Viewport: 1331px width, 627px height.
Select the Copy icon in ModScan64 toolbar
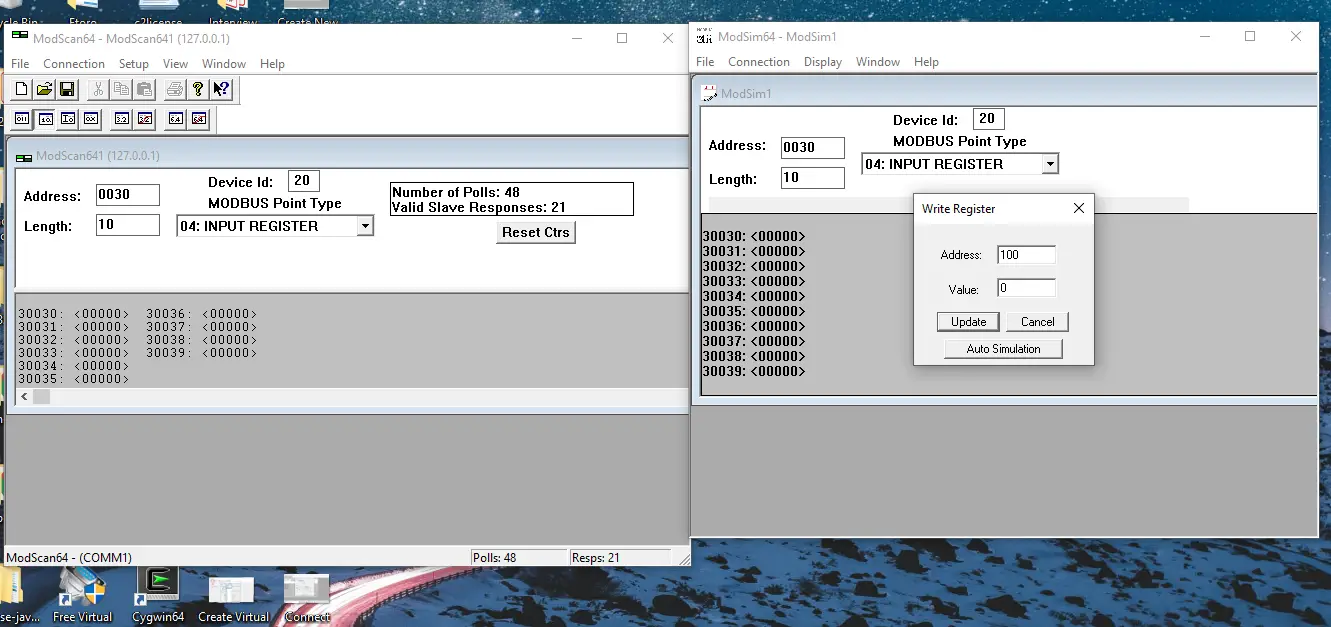(x=121, y=89)
